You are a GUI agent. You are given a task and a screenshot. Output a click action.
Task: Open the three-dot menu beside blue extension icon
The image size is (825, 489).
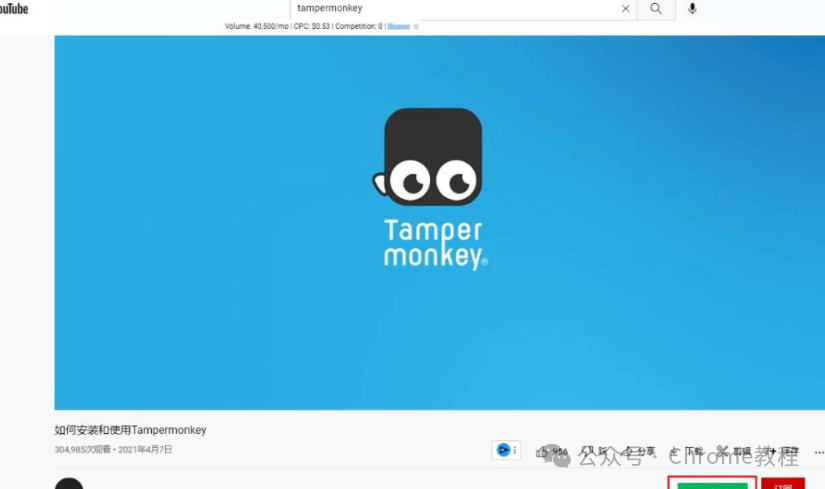[515, 450]
